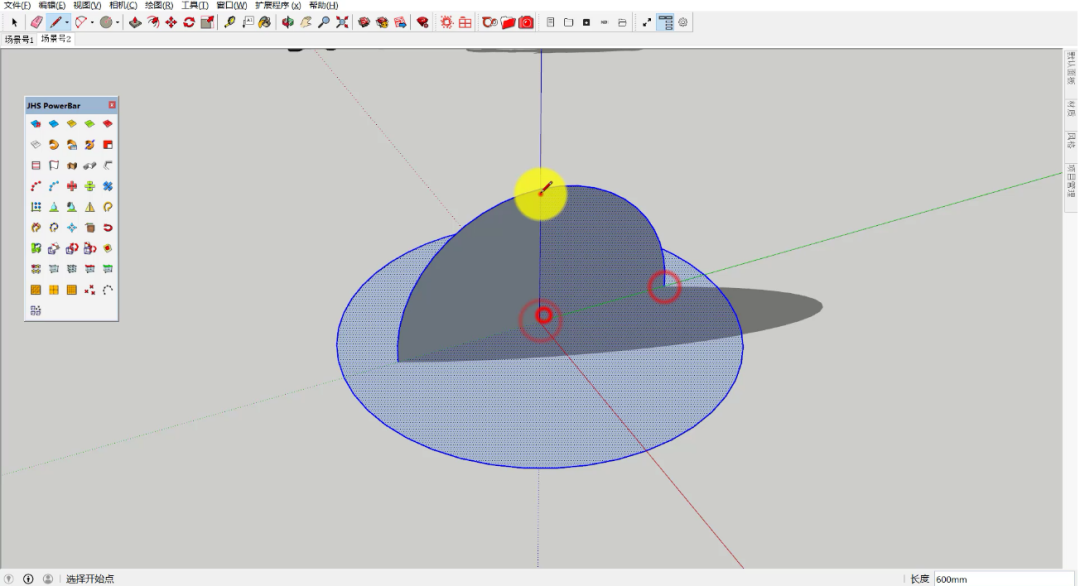Select the Move tool with four red arrows

(171, 23)
